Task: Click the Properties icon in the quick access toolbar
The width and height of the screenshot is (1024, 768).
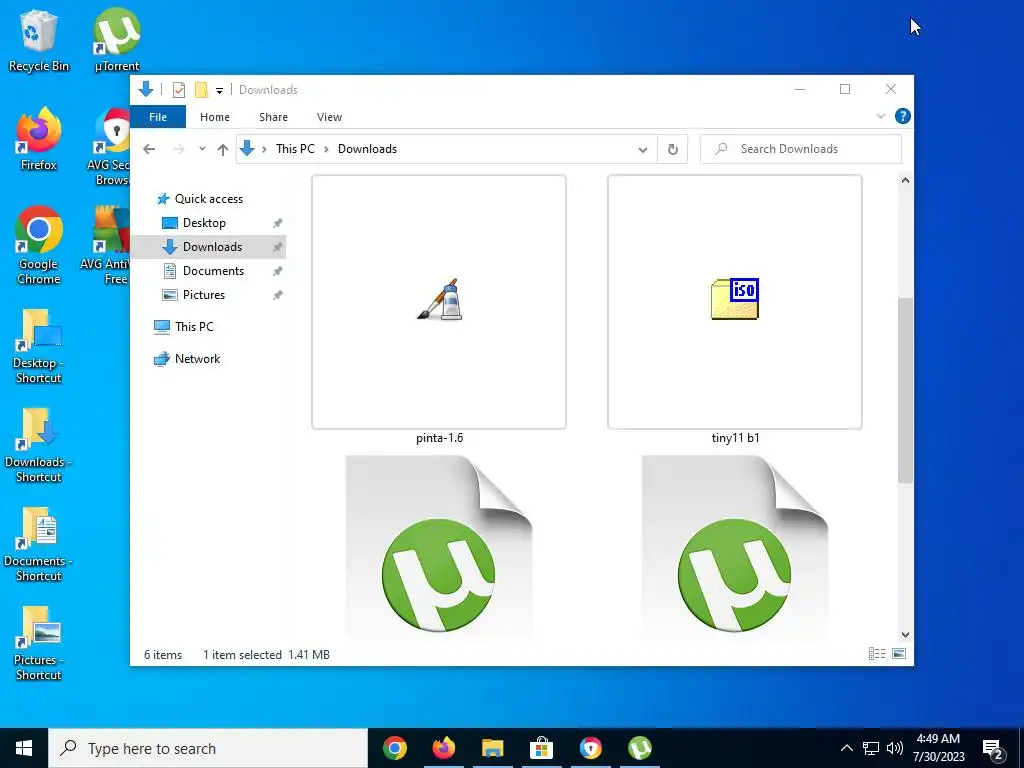Action: pos(178,89)
